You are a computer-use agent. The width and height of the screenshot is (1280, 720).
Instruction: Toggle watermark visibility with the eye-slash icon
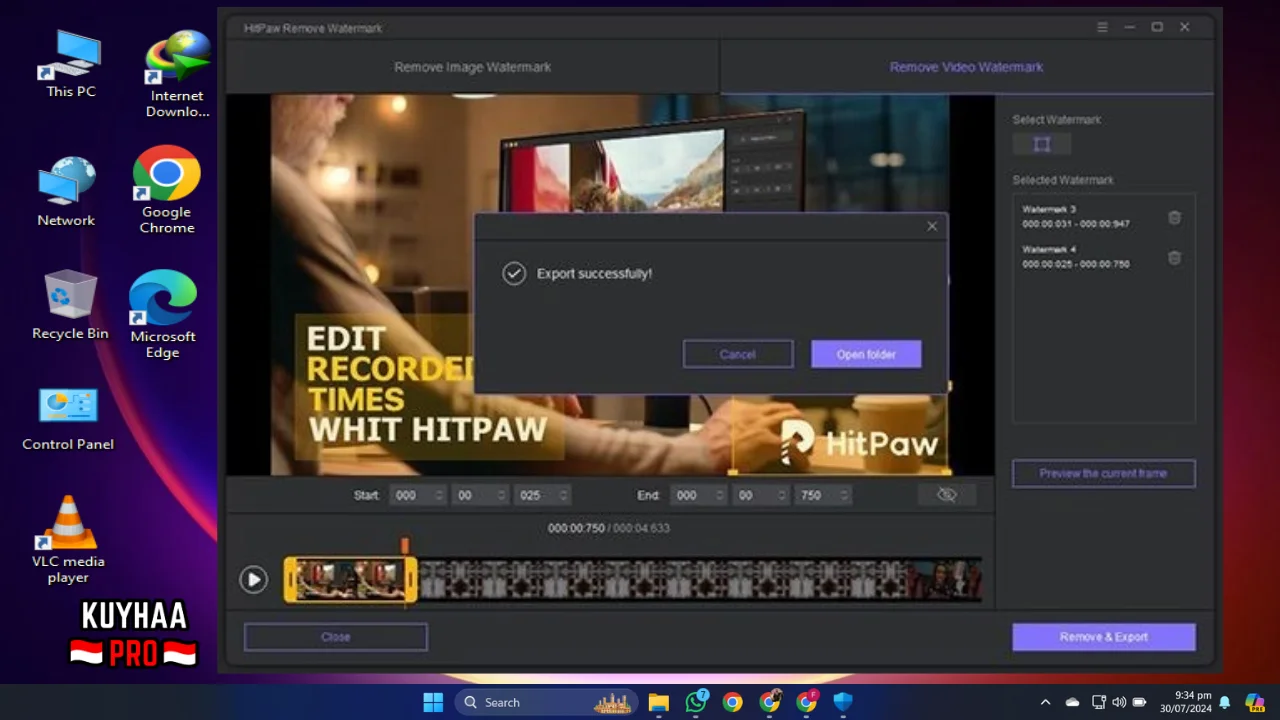point(946,495)
